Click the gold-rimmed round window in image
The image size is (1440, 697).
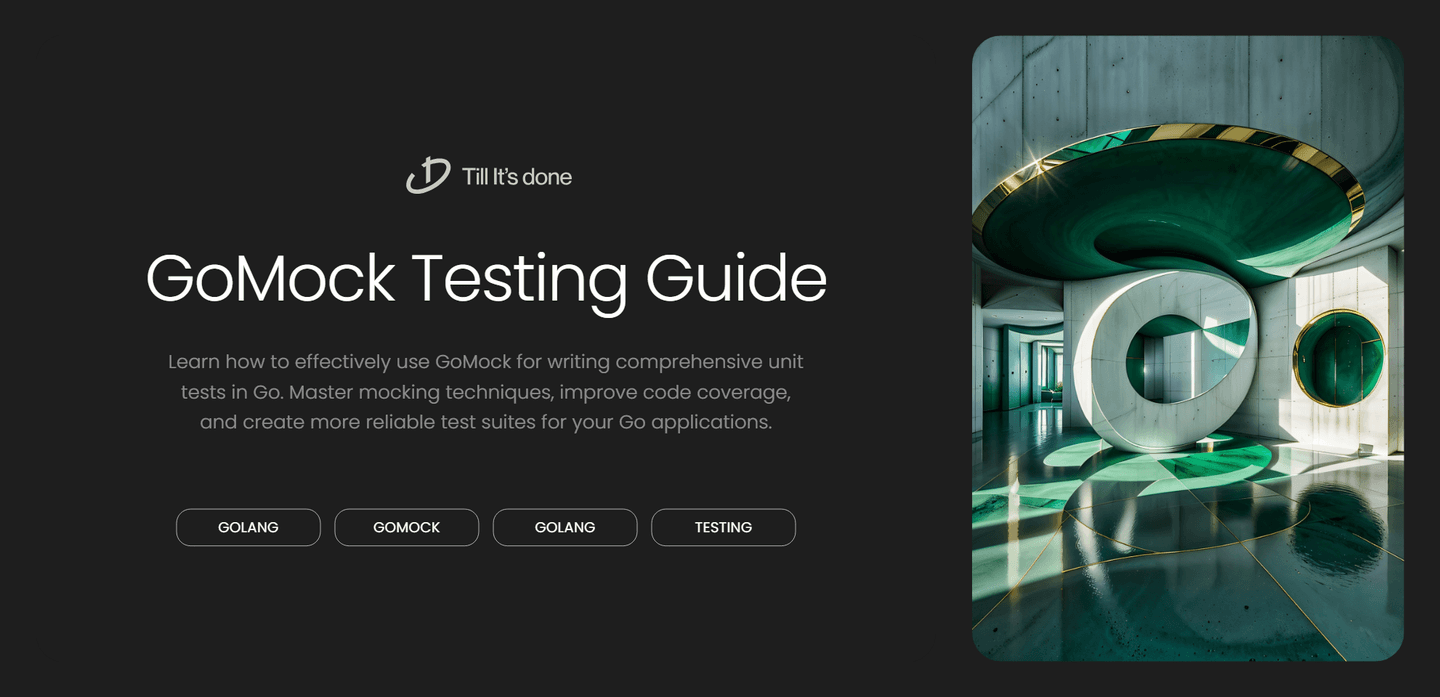coord(1338,358)
